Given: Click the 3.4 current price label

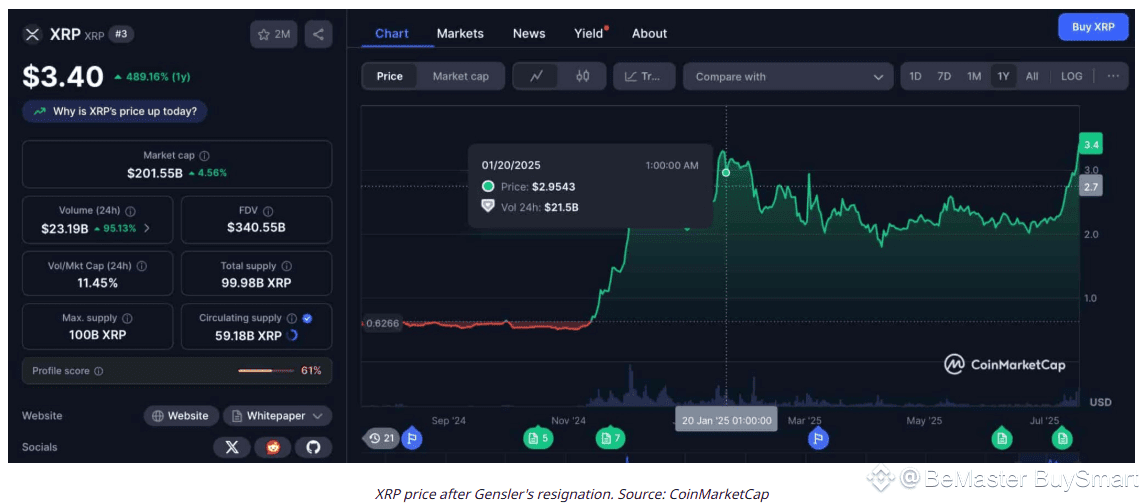Looking at the screenshot, I should pos(1092,145).
